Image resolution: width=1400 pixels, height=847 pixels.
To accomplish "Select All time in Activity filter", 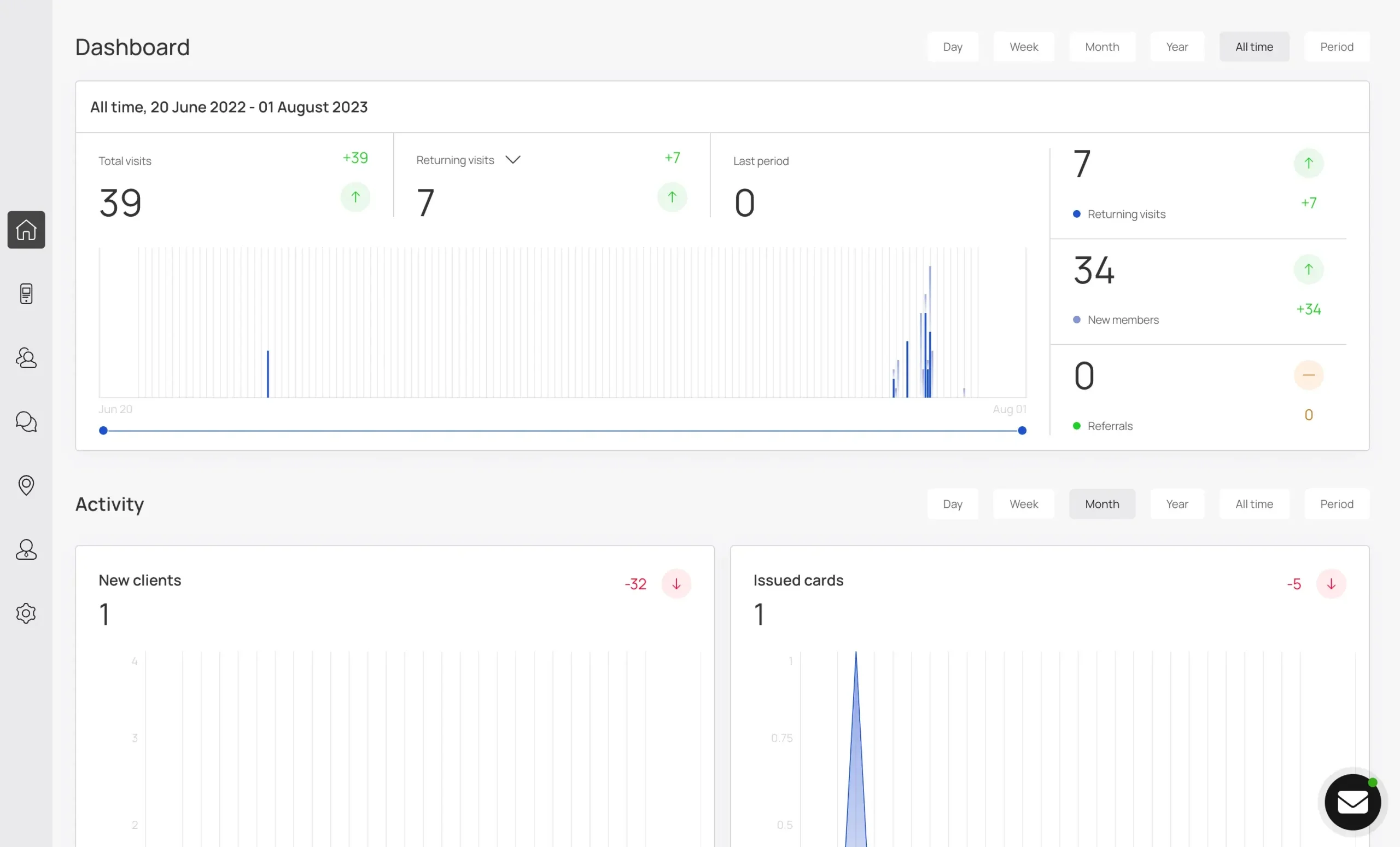I will (1254, 503).
